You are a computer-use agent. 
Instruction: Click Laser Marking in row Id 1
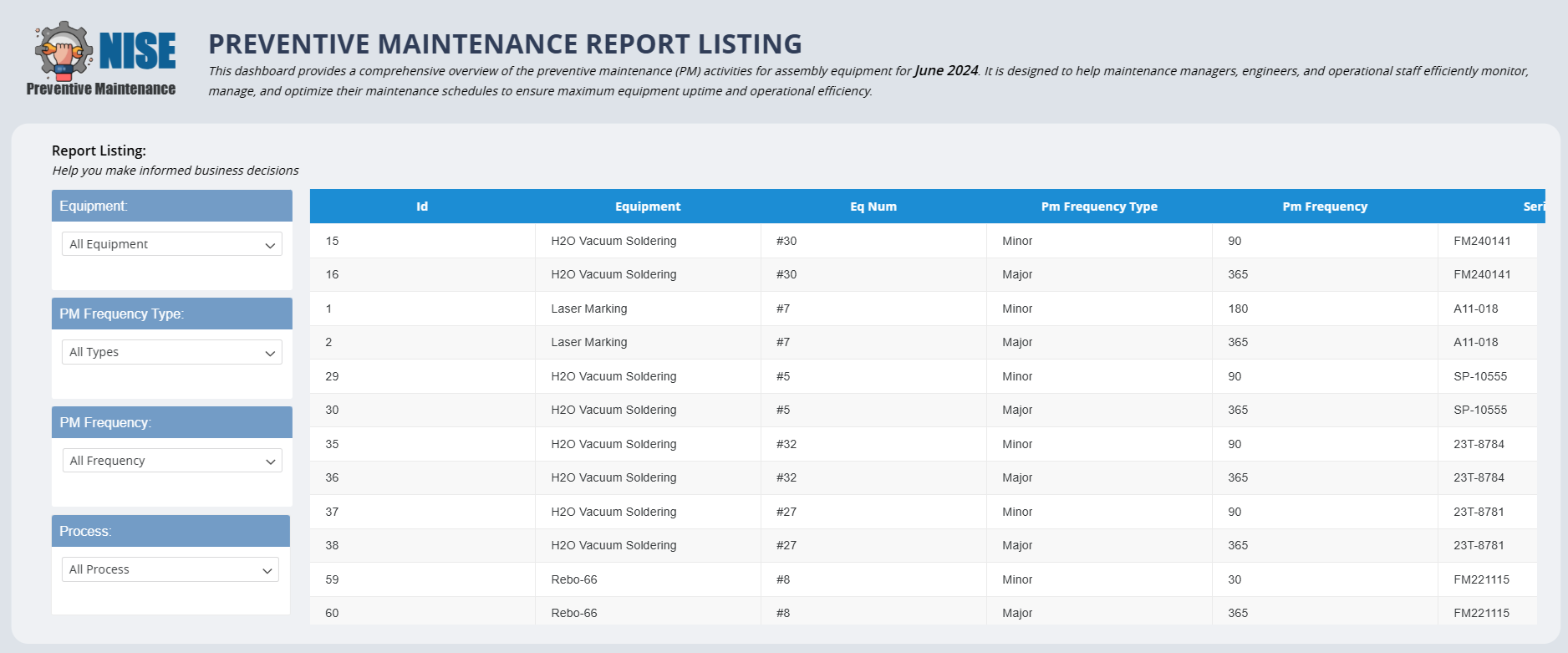tap(589, 309)
